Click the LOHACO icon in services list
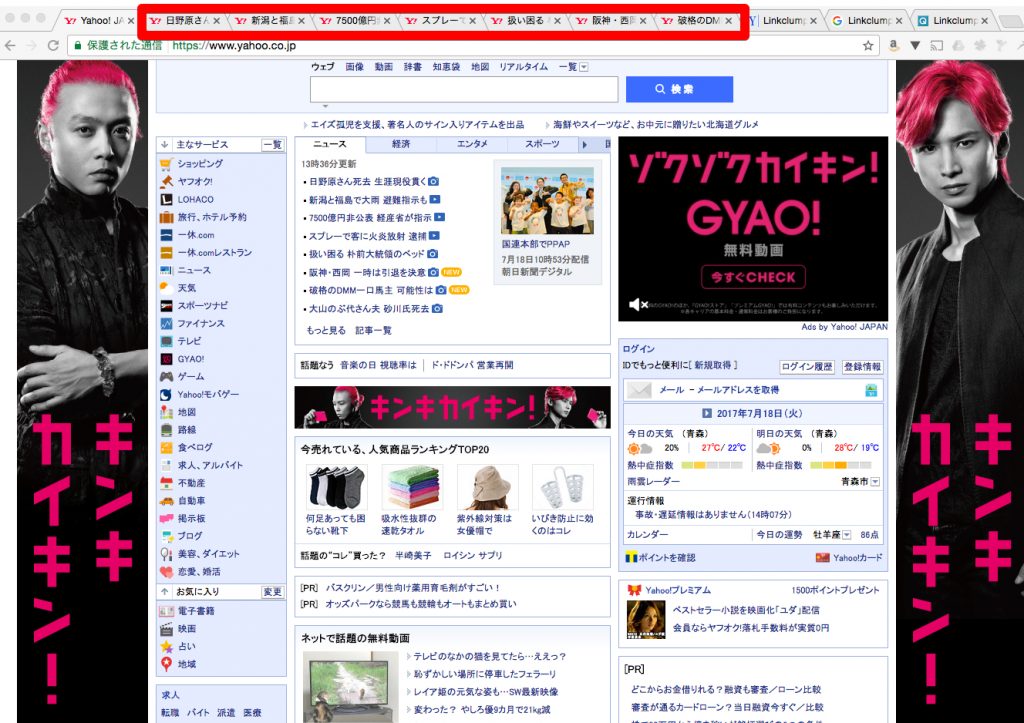This screenshot has height=723, width=1024. (x=166, y=199)
